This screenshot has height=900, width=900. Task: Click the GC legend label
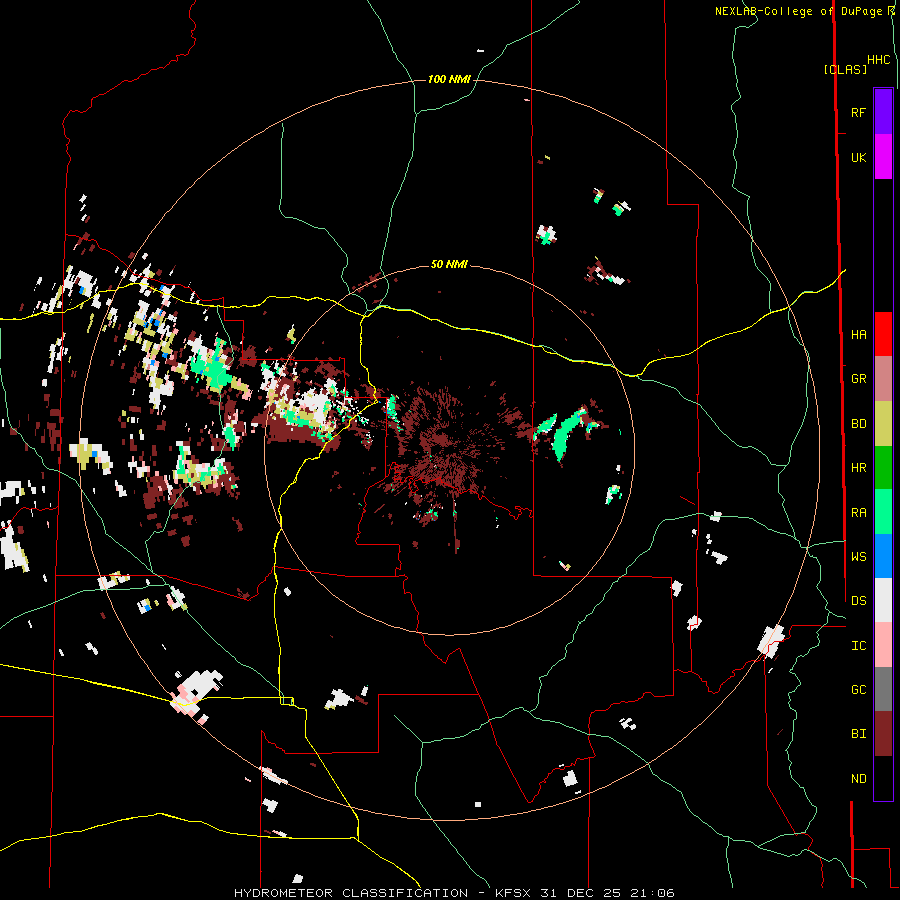[858, 689]
